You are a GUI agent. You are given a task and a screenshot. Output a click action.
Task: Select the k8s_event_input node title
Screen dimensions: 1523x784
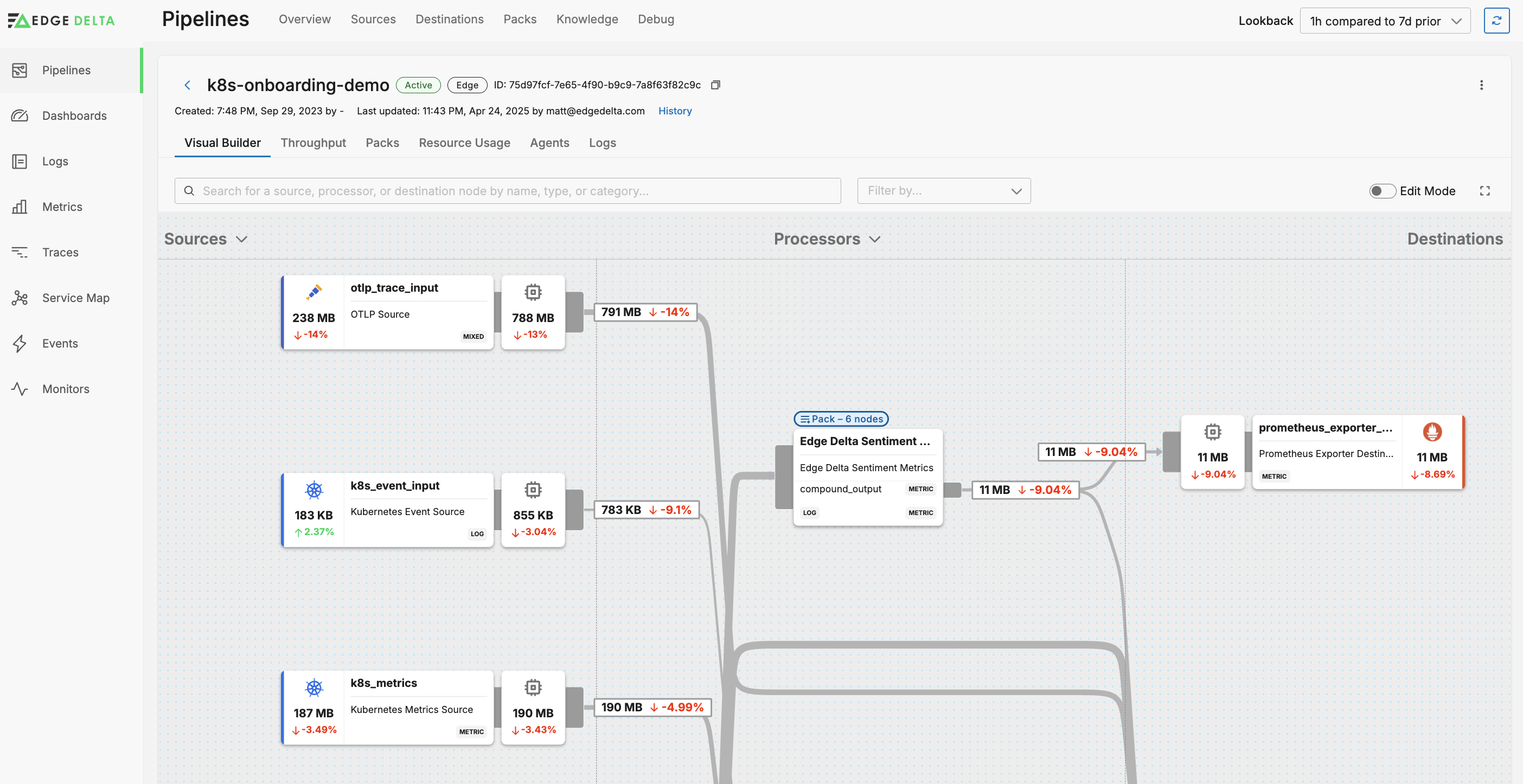(395, 486)
